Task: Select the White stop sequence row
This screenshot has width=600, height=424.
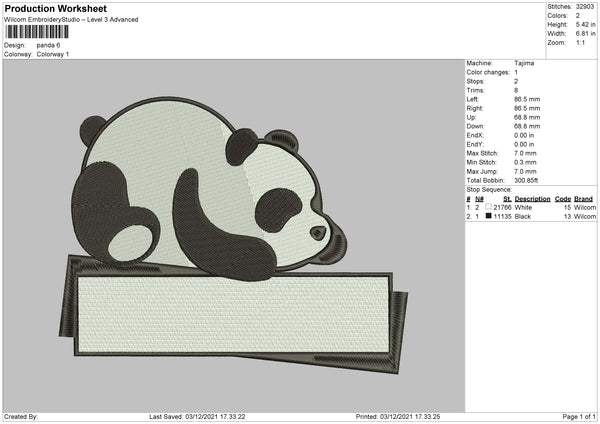Action: click(530, 207)
